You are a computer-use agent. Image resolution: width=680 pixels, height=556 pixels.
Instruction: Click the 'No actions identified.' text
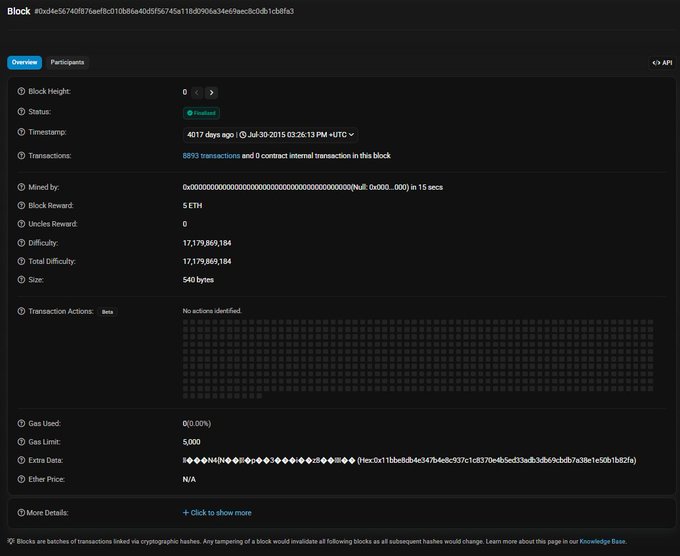[x=212, y=311]
